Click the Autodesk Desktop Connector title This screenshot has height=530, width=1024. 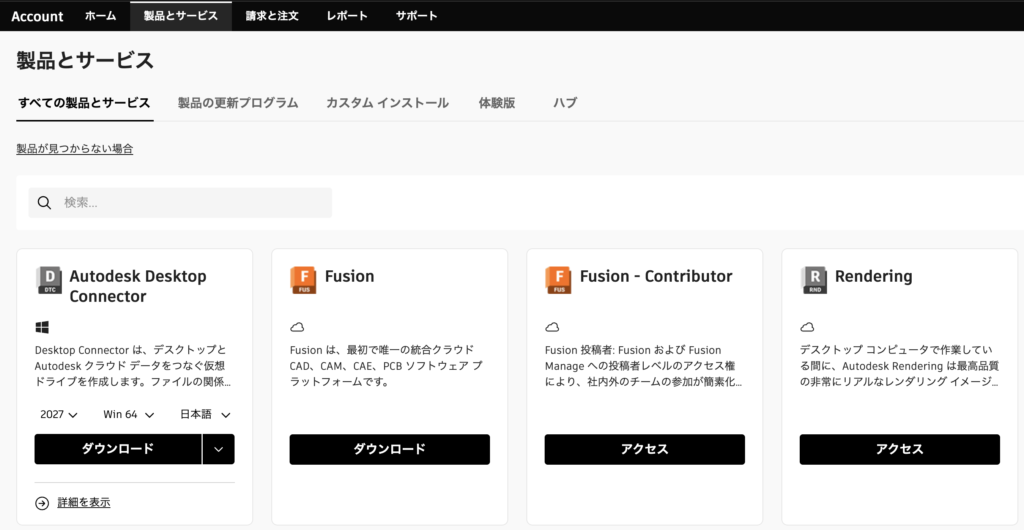tap(138, 286)
